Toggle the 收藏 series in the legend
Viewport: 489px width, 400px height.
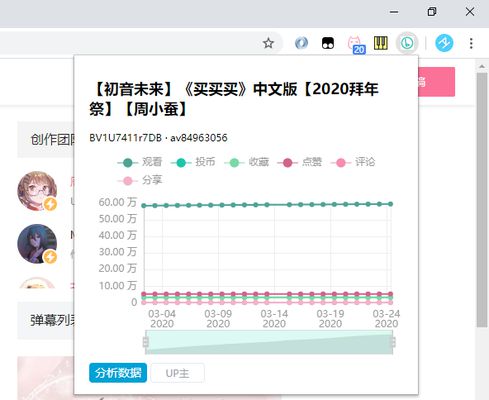(x=246, y=162)
